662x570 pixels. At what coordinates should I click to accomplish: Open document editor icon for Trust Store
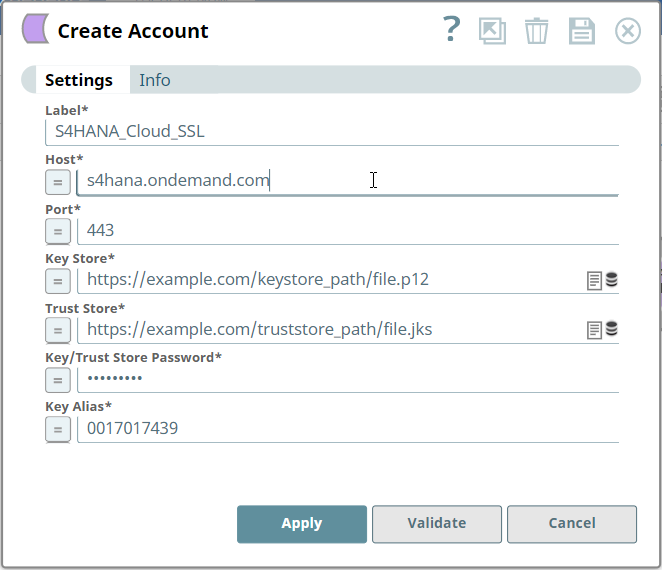click(x=594, y=330)
